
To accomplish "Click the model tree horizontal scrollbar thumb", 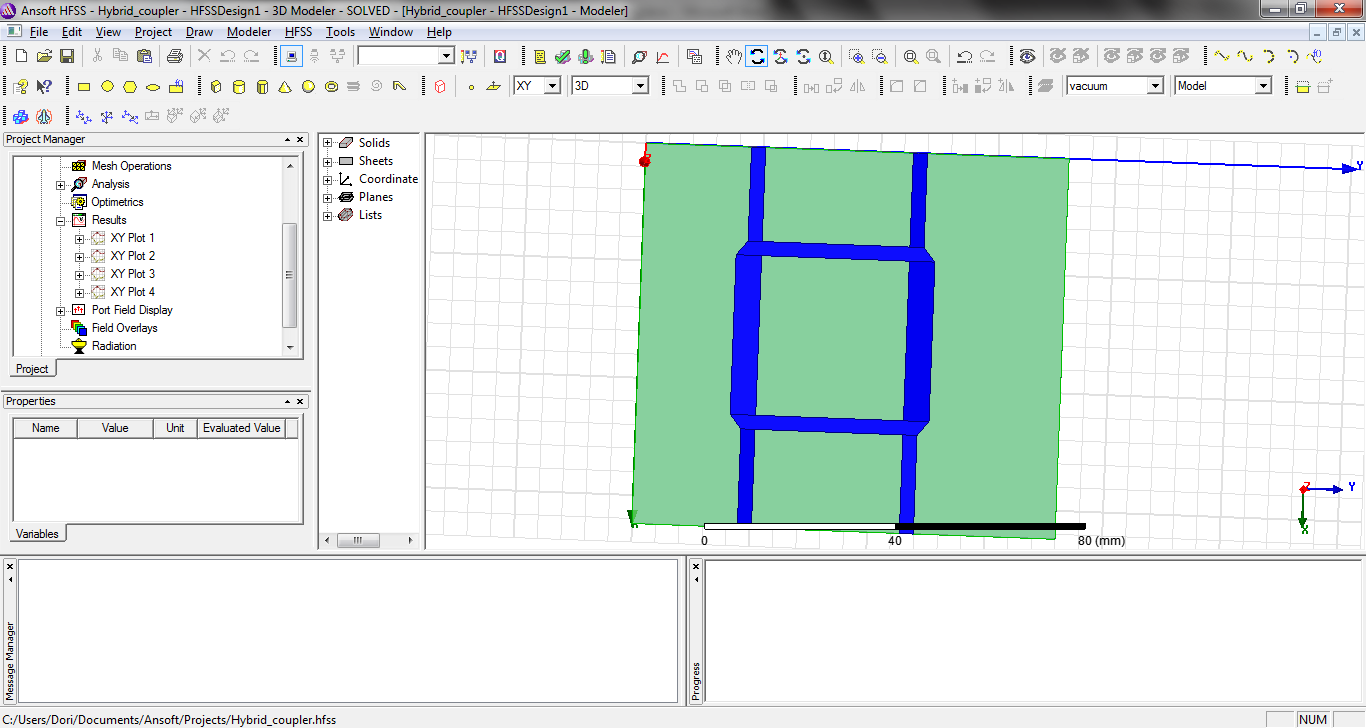I will click(358, 540).
